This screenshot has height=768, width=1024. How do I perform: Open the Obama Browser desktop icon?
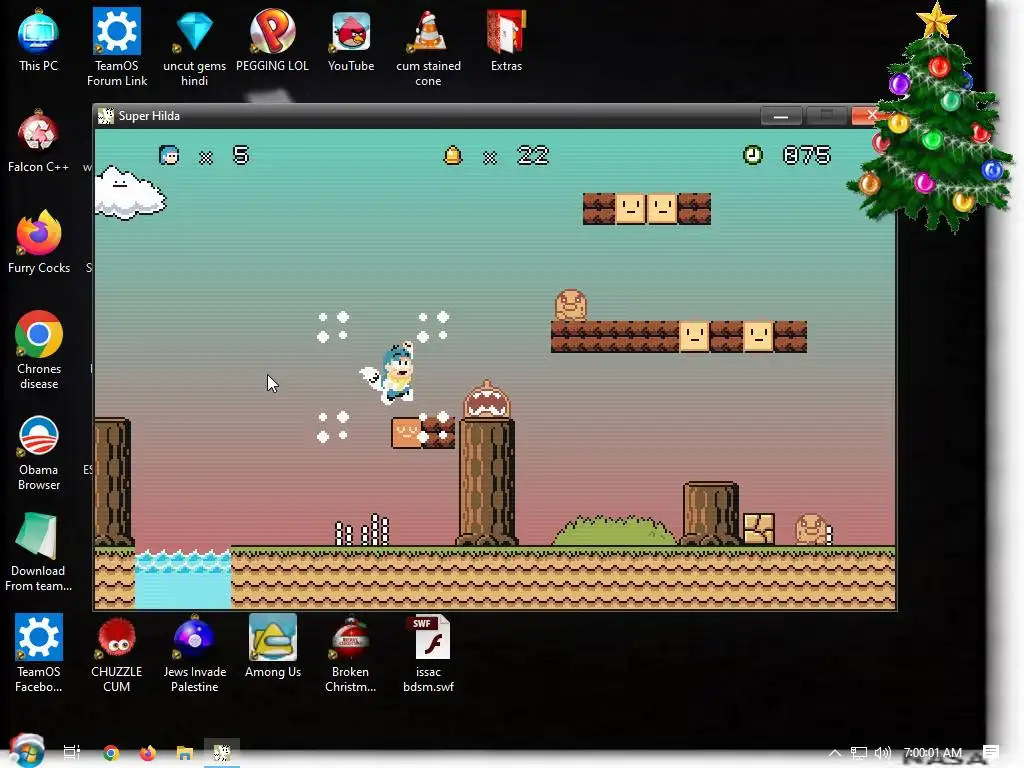point(39,452)
